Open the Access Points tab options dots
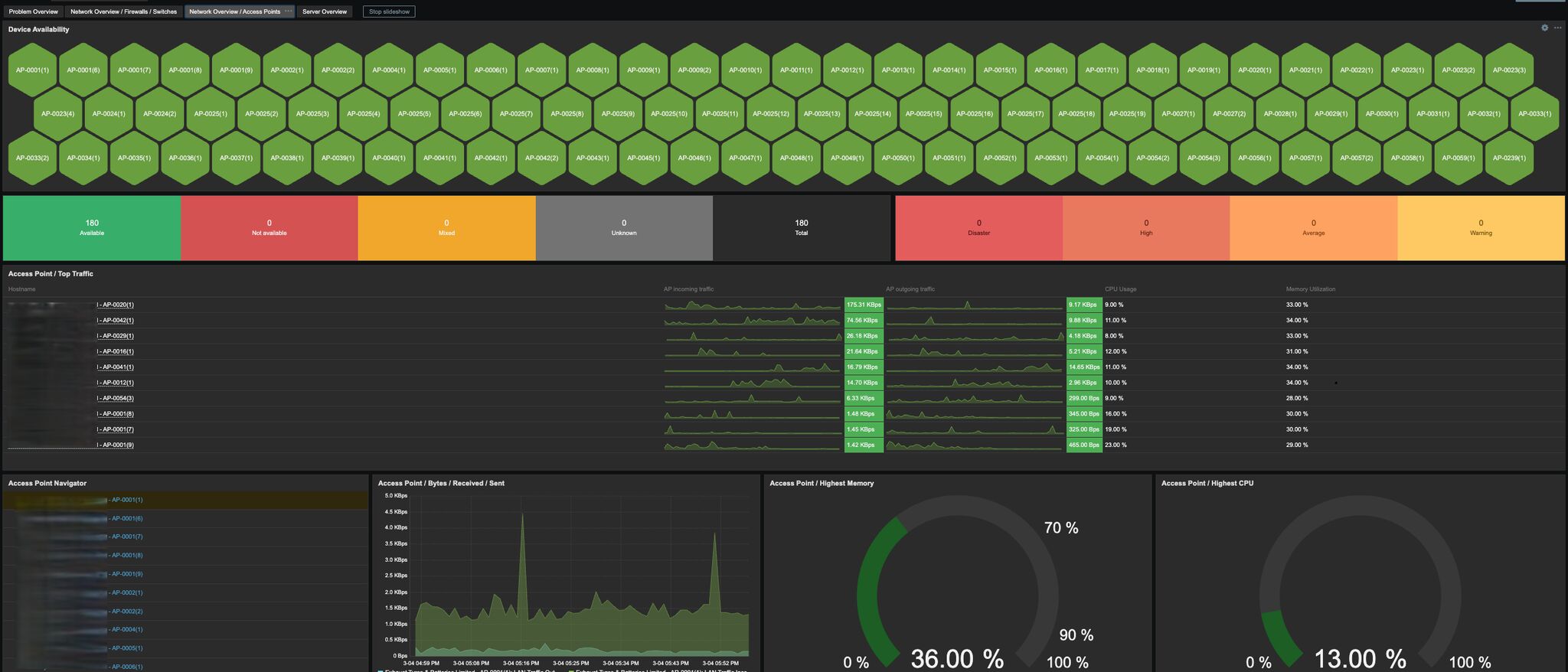Viewport: 1568px width, 672px height. [x=288, y=11]
